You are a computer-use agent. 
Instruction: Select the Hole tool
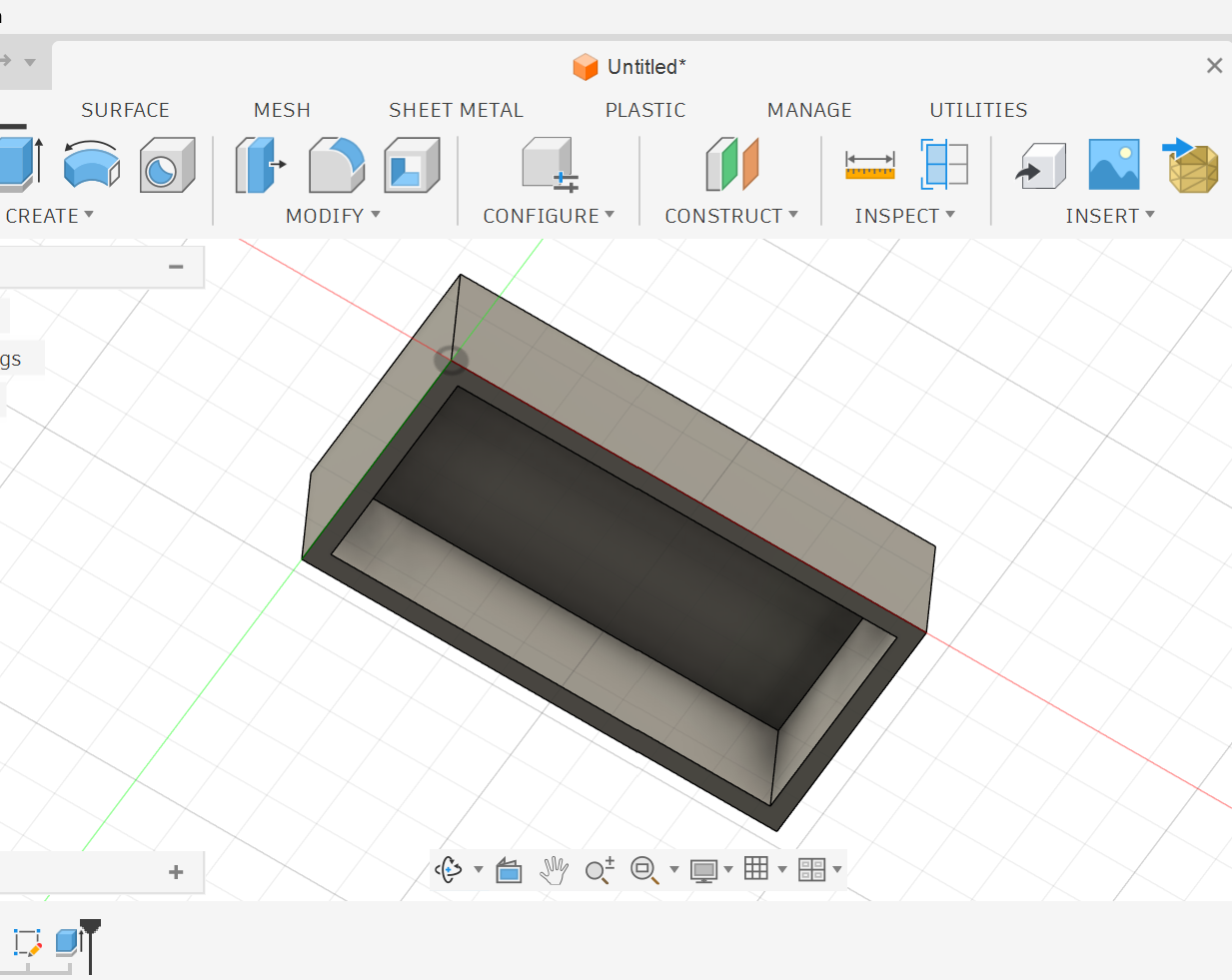click(x=167, y=165)
